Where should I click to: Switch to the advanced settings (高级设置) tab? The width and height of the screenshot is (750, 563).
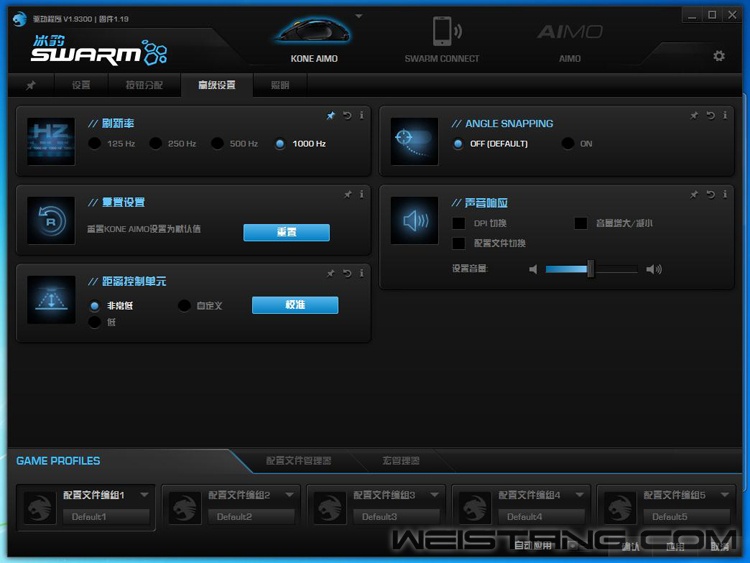tap(217, 85)
